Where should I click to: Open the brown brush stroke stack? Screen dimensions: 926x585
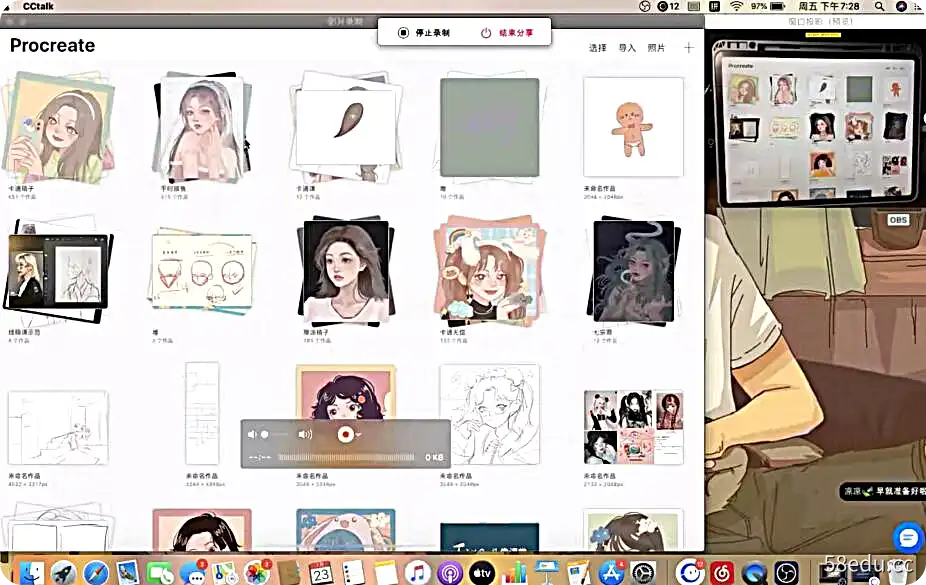pyautogui.click(x=346, y=126)
